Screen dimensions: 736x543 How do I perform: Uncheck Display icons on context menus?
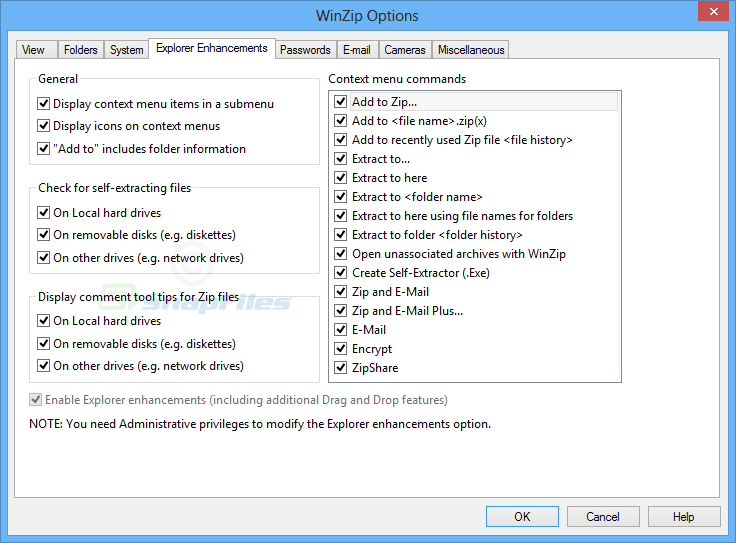(x=44, y=126)
